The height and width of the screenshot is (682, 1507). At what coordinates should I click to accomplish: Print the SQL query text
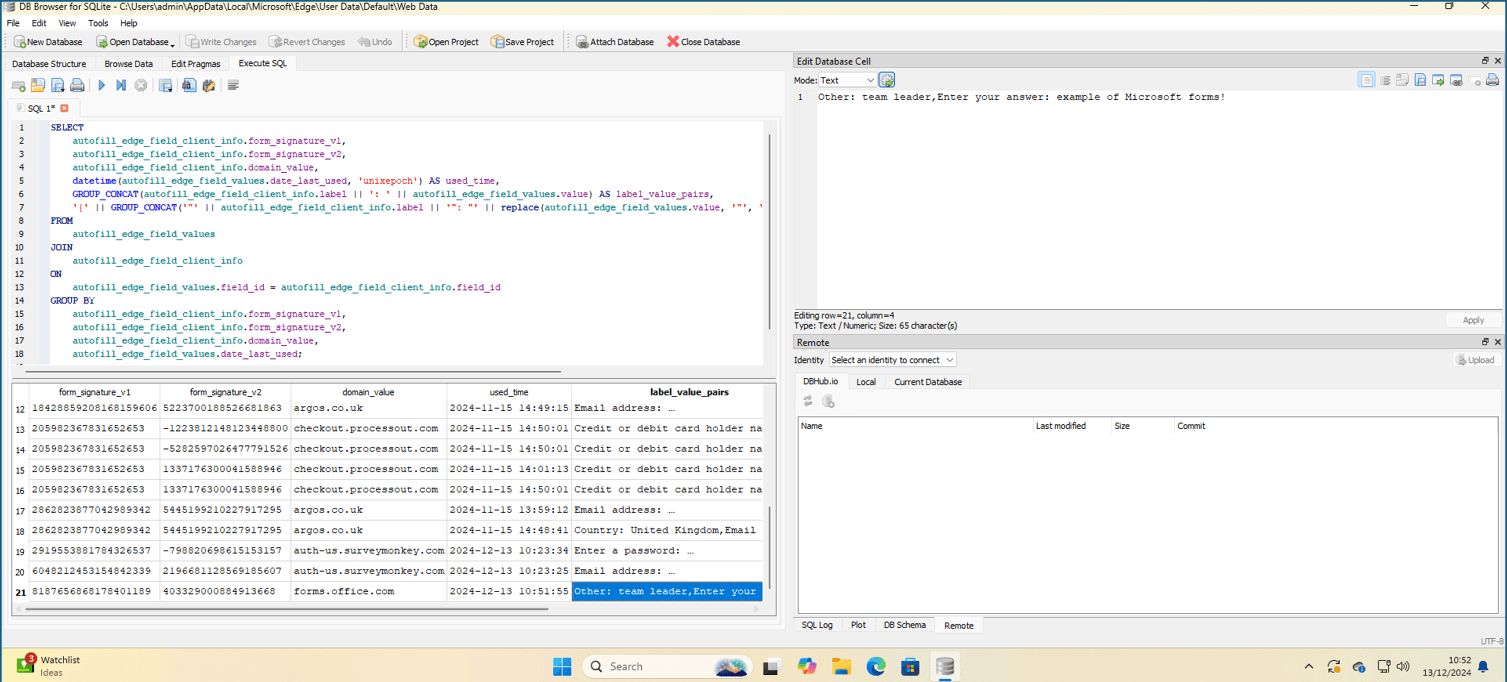(78, 85)
